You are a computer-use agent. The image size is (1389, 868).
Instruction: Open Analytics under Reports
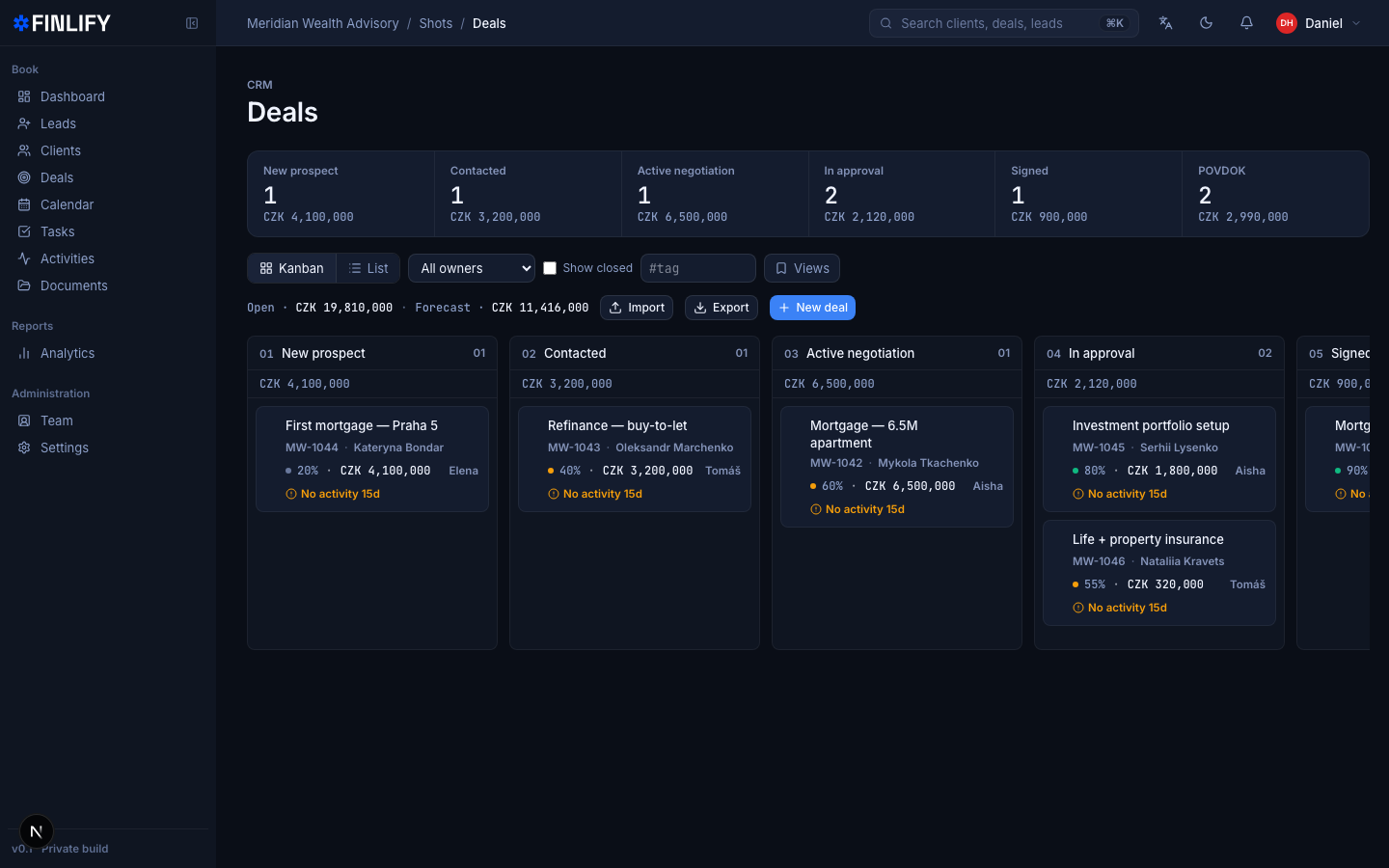[108, 353]
